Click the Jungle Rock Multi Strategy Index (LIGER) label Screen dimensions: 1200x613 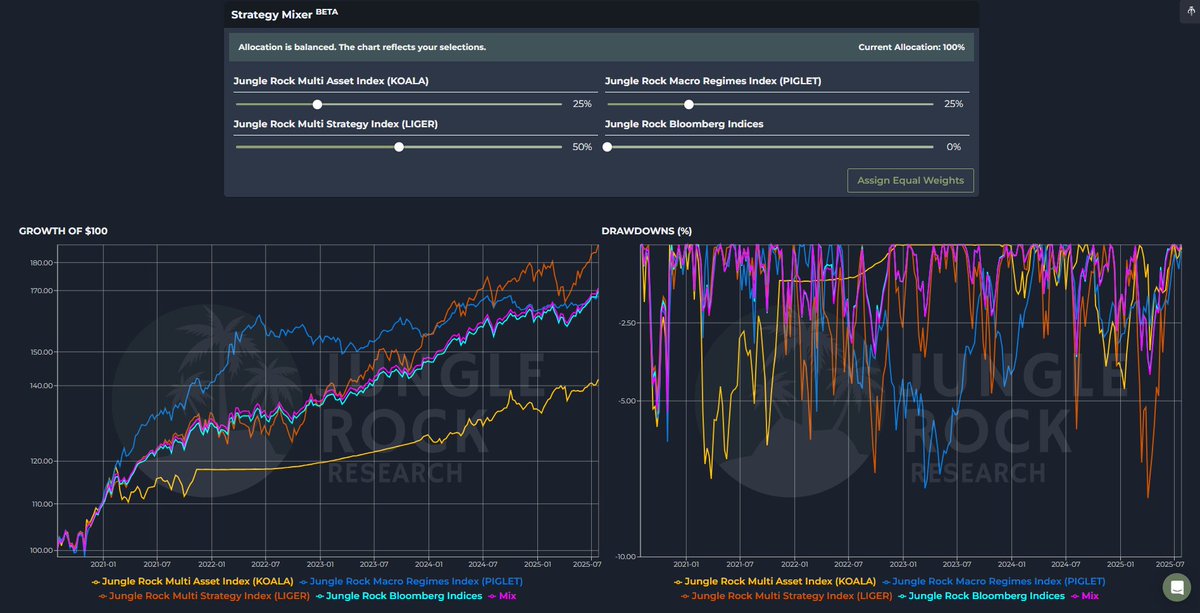[335, 125]
